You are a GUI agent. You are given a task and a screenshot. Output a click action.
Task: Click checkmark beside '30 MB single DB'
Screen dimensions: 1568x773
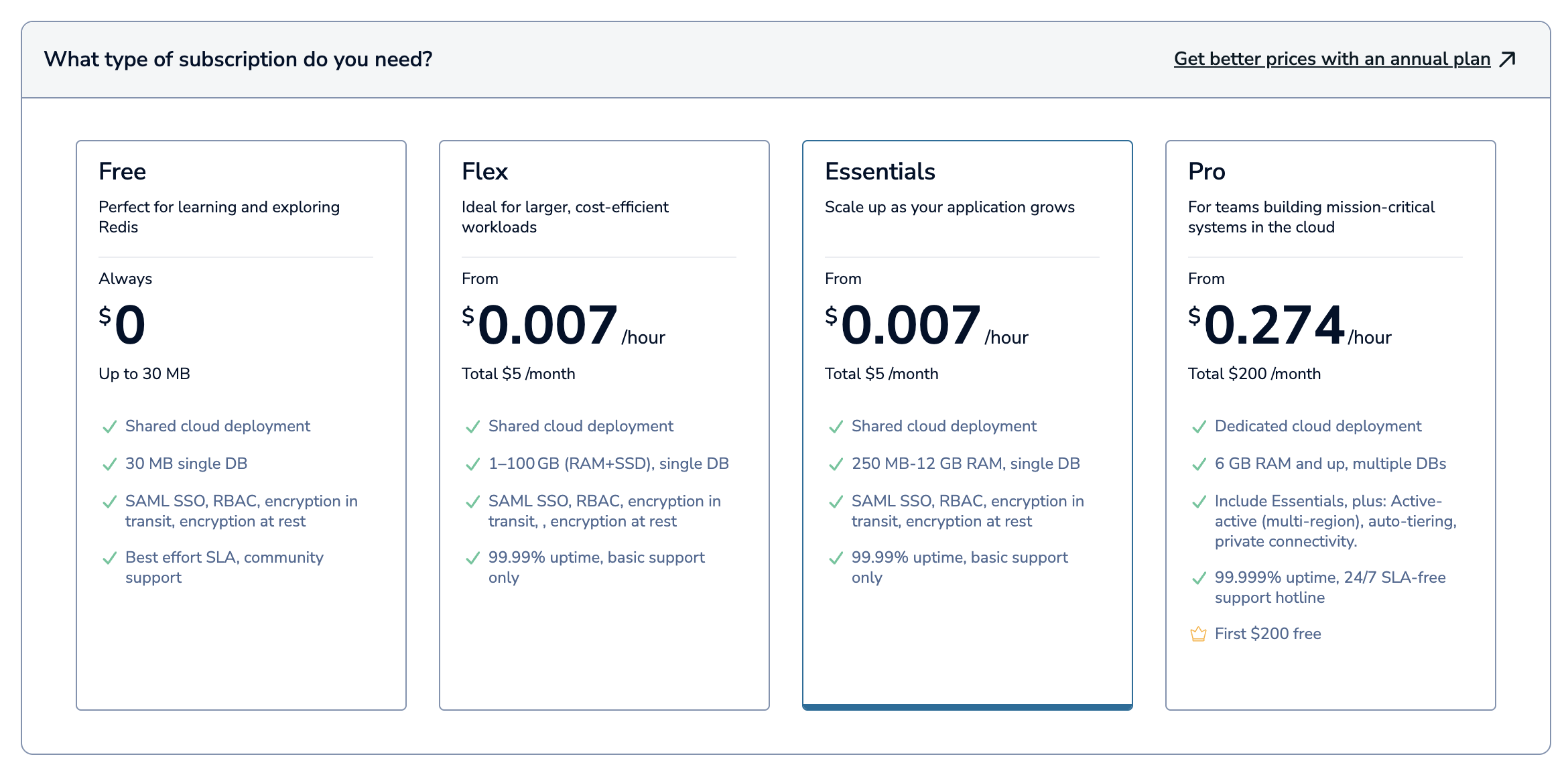pyautogui.click(x=109, y=464)
